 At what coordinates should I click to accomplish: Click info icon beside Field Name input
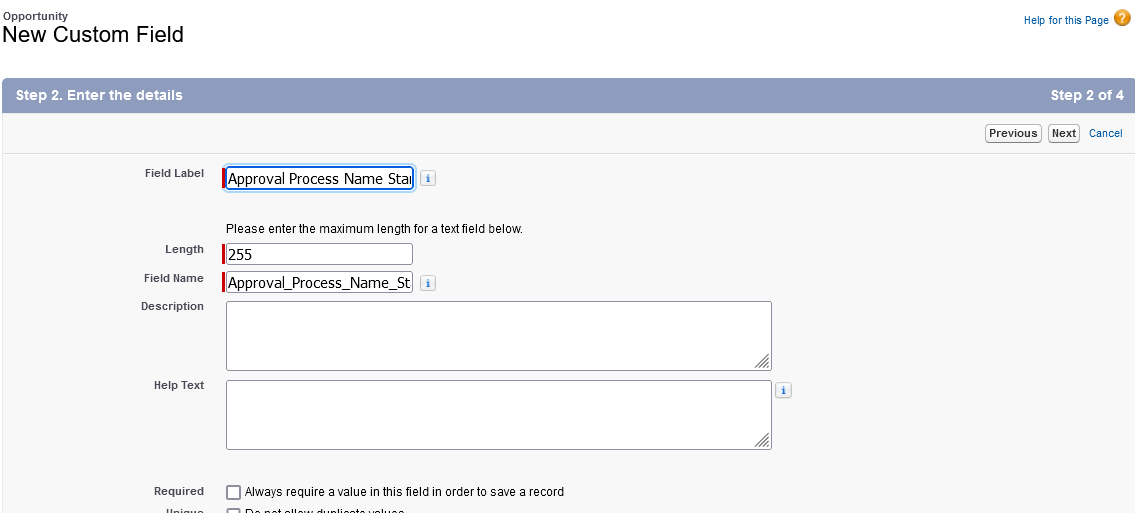427,283
